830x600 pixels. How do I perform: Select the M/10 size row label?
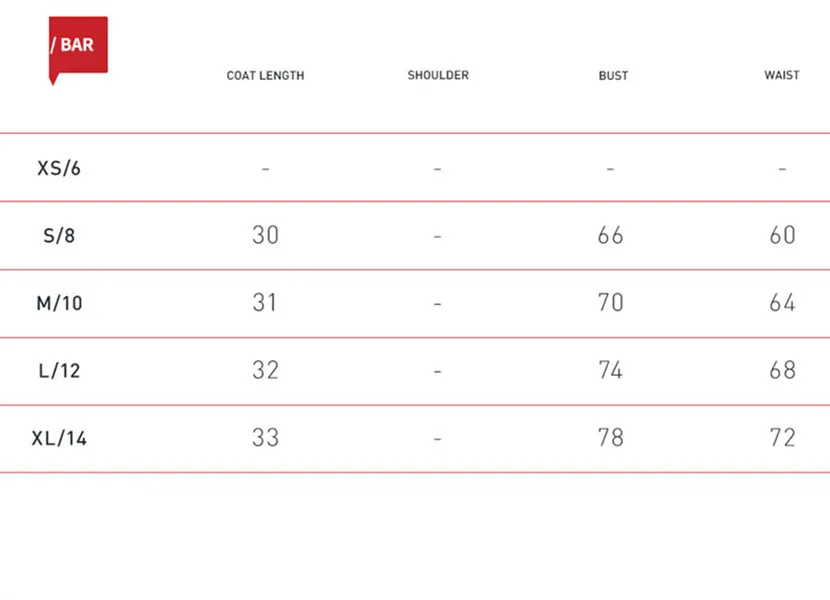click(x=59, y=303)
